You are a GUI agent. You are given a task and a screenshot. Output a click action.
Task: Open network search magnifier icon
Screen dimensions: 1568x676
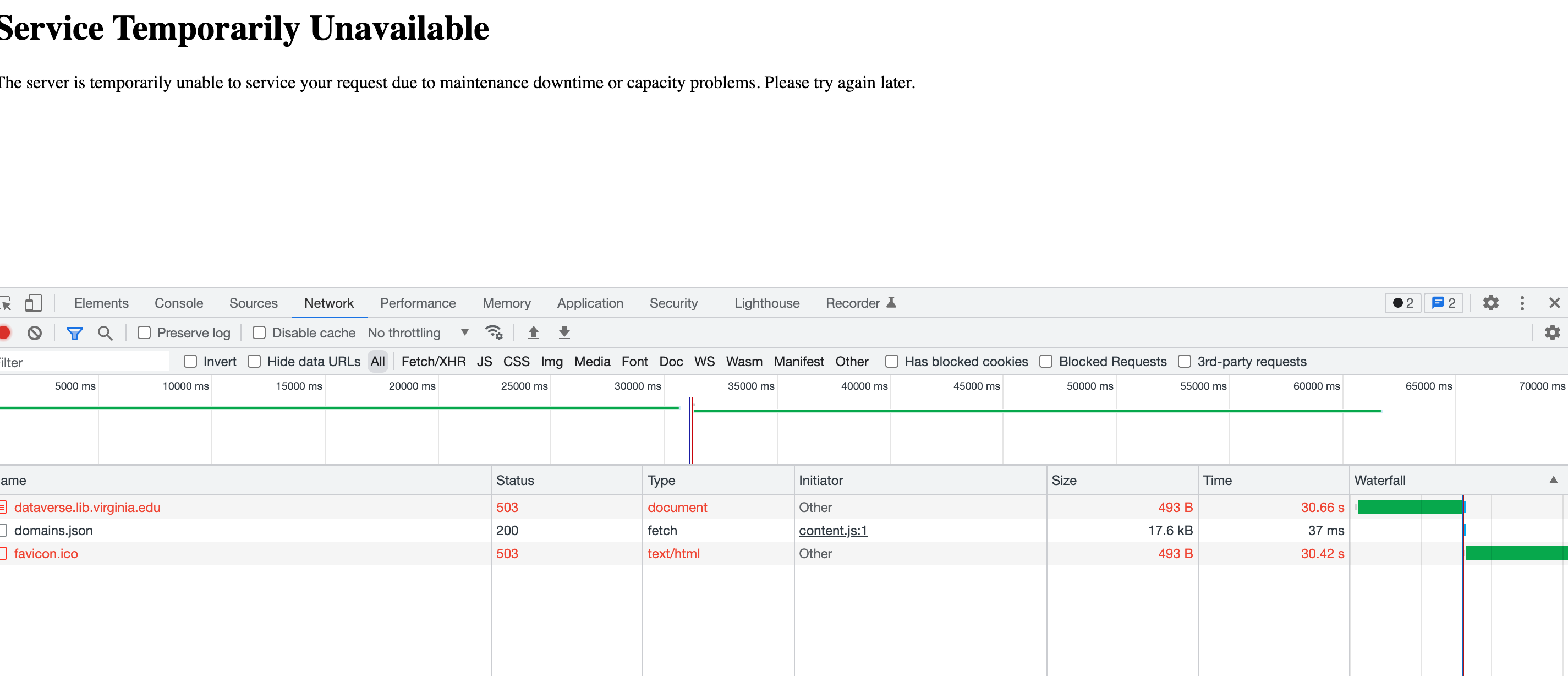tap(105, 332)
